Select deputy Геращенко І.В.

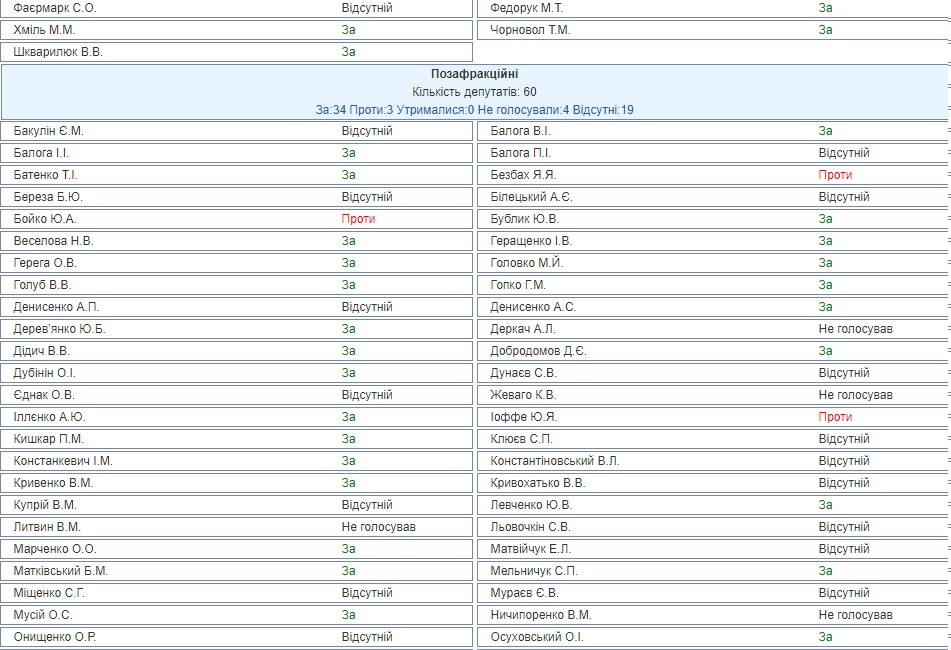point(531,241)
